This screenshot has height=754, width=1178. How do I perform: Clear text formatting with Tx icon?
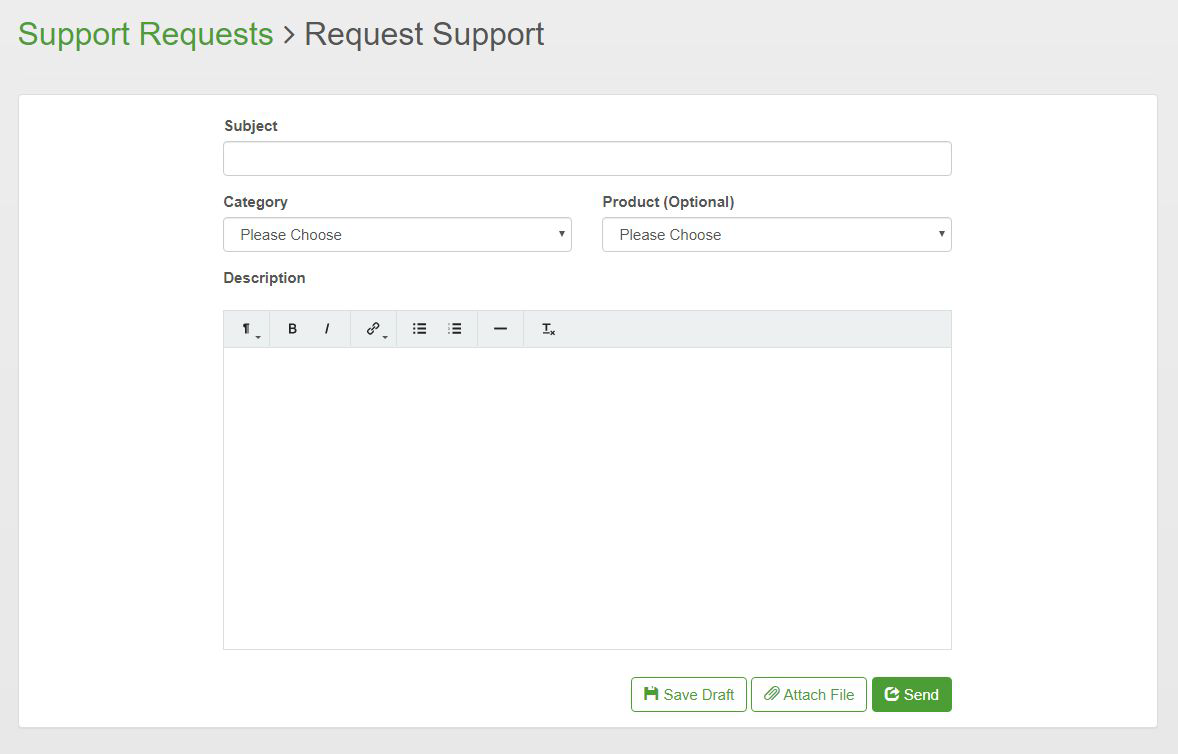coord(548,329)
